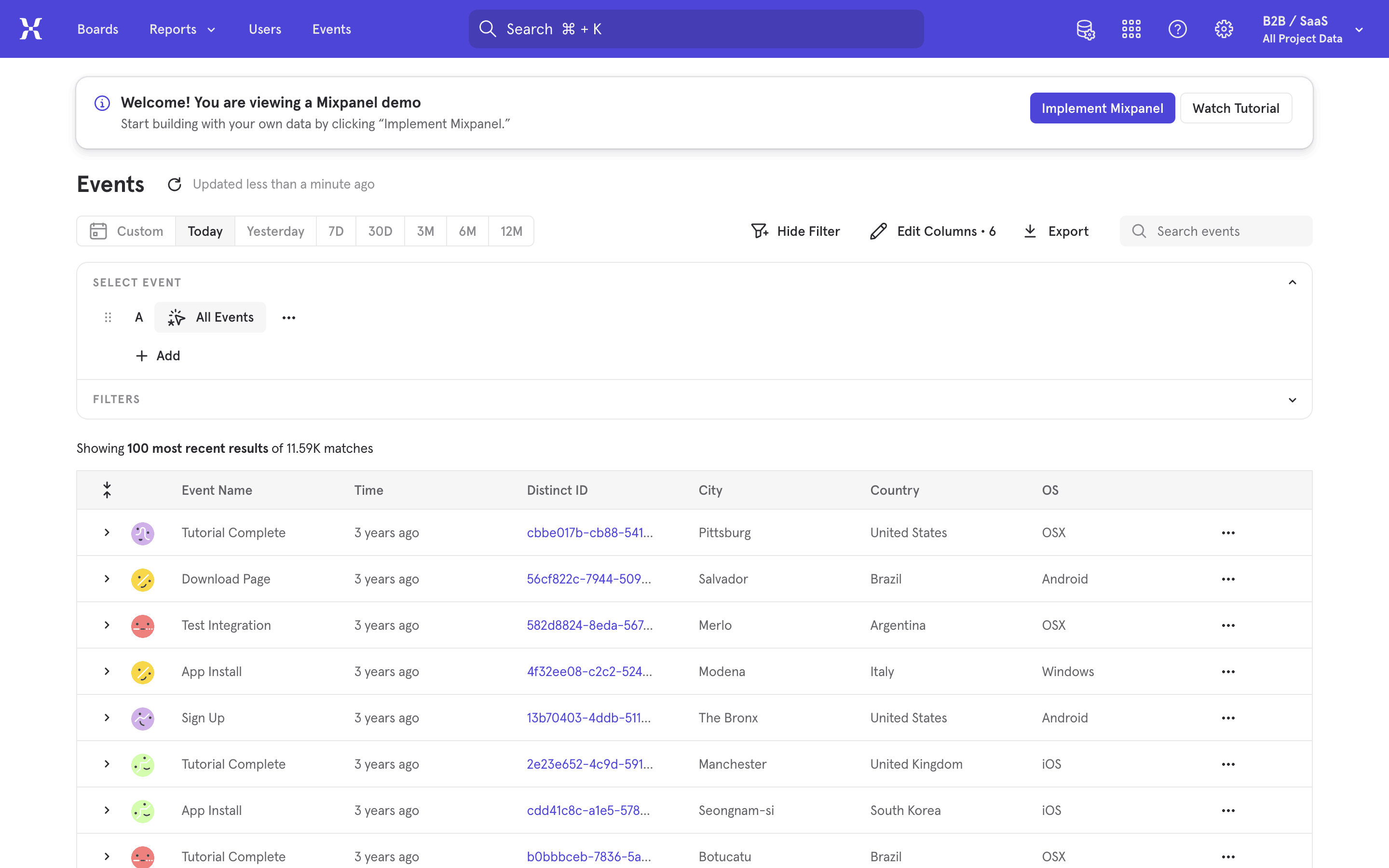Collapse the SELECT EVENT section
Screen dimensions: 1389x868
(x=1292, y=283)
